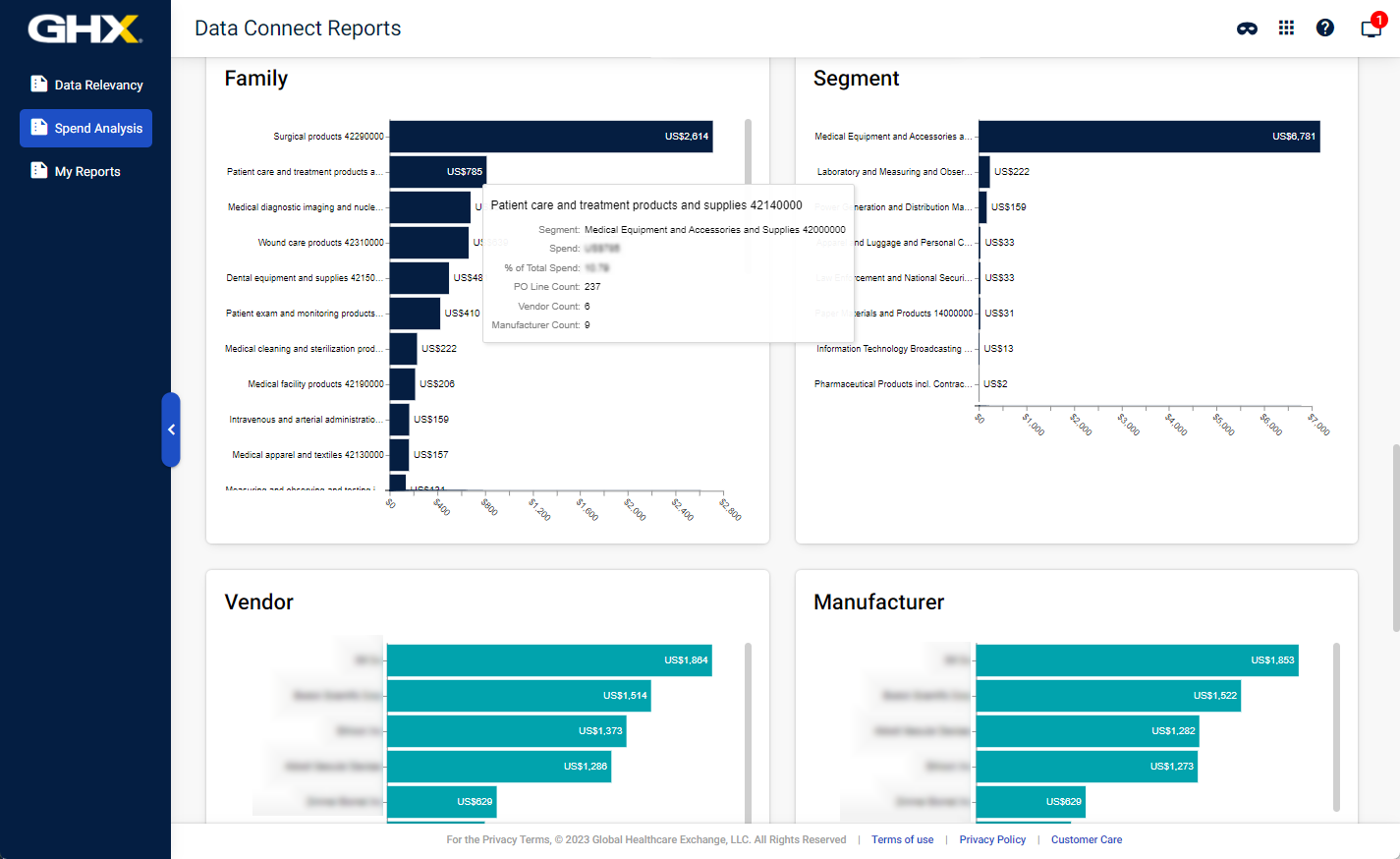
Task: Collapse the navigation sidebar with the chevron
Action: [172, 429]
